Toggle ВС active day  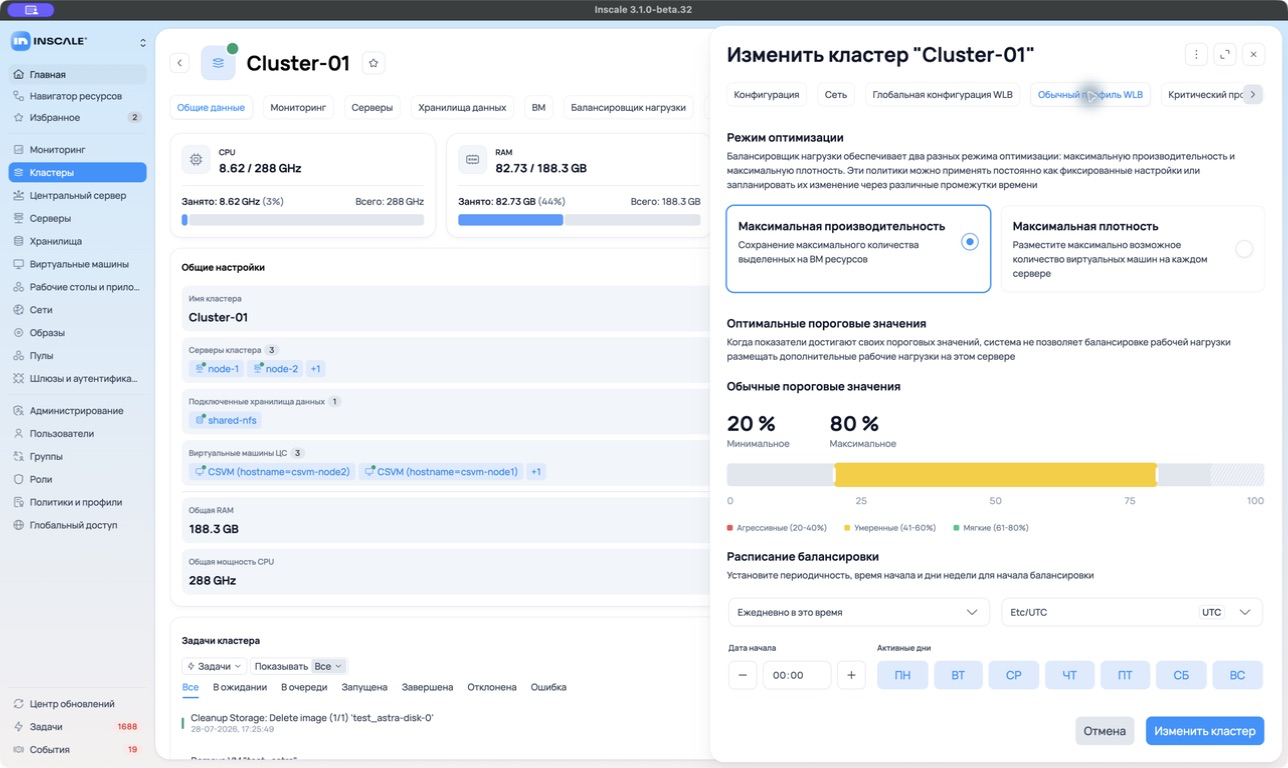click(x=1237, y=675)
